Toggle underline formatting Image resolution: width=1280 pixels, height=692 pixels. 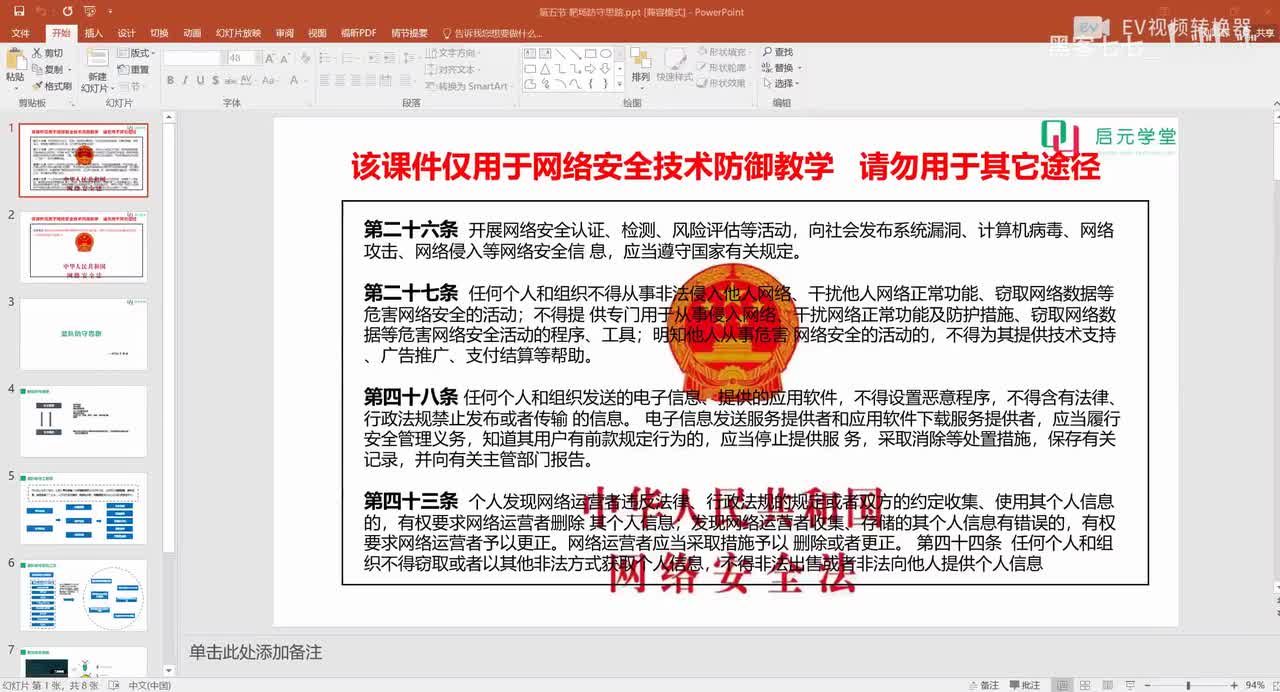click(200, 81)
